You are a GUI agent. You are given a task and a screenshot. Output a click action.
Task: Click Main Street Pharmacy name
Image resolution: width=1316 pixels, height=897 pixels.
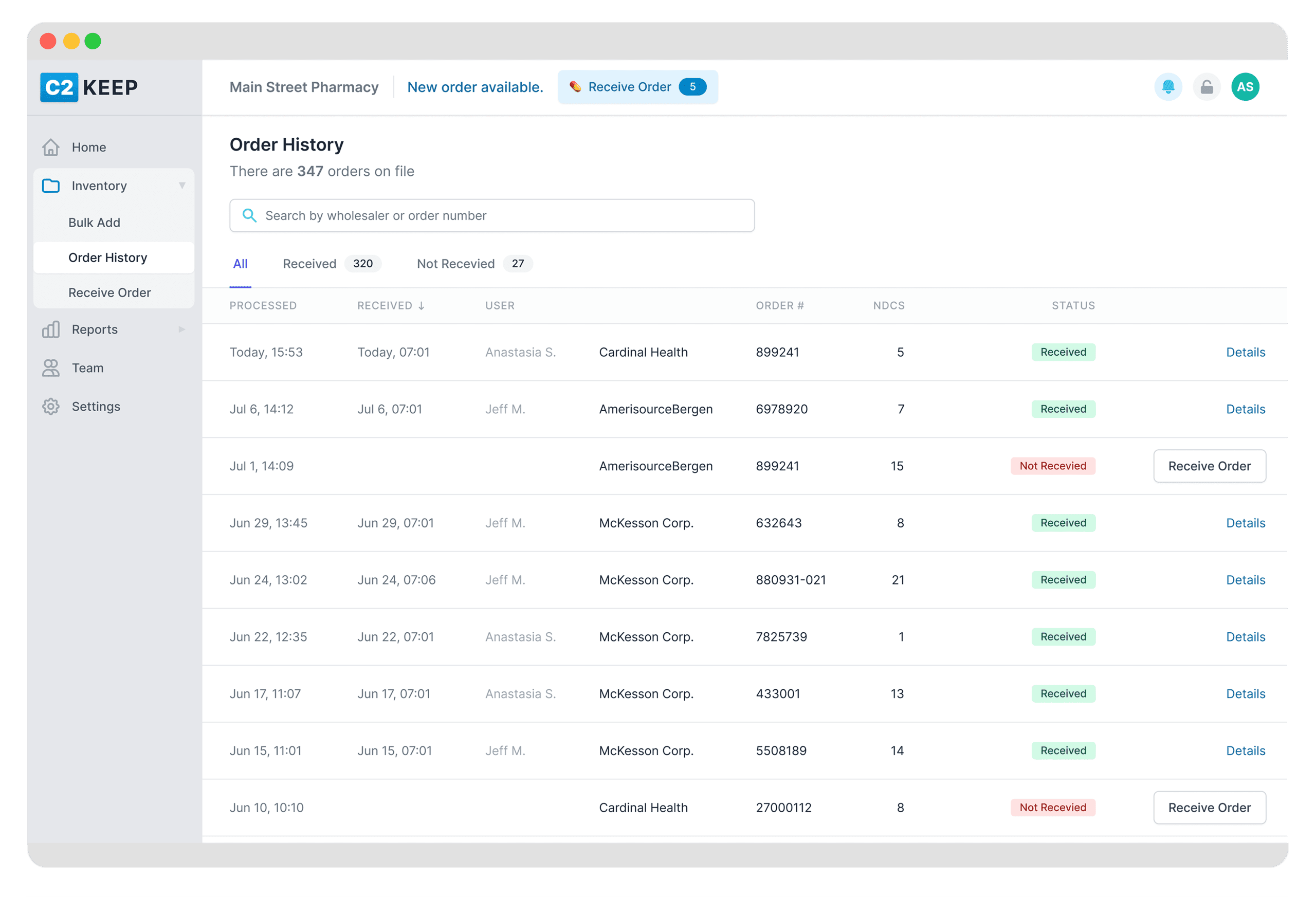304,87
